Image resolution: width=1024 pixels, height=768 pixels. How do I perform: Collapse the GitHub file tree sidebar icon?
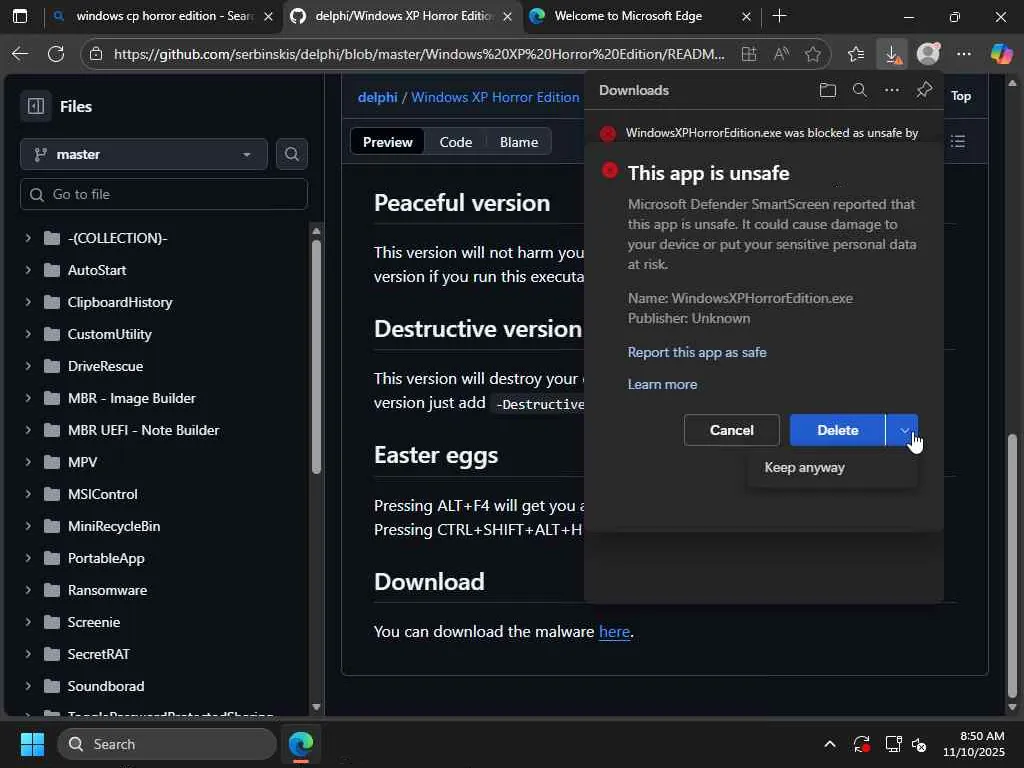(x=36, y=106)
